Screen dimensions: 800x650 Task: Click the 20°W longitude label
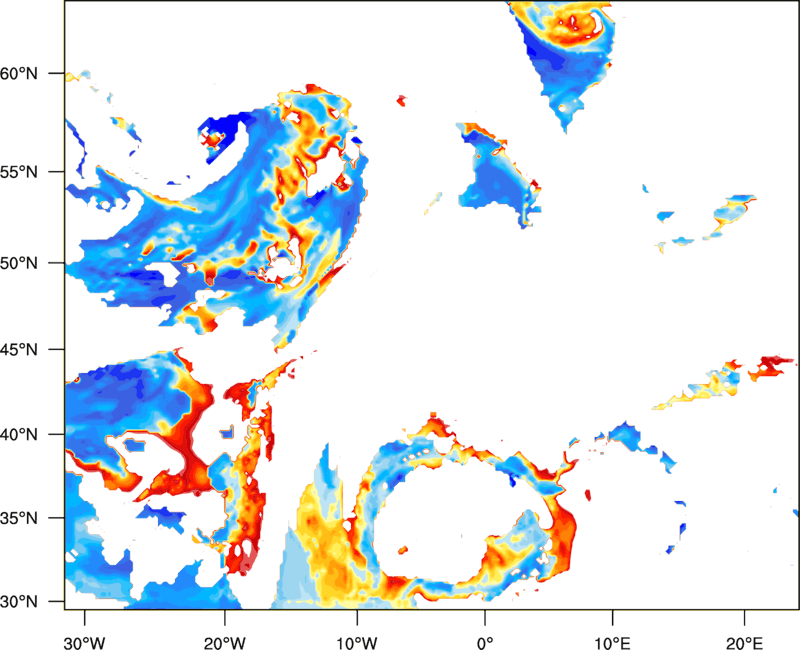pos(225,643)
